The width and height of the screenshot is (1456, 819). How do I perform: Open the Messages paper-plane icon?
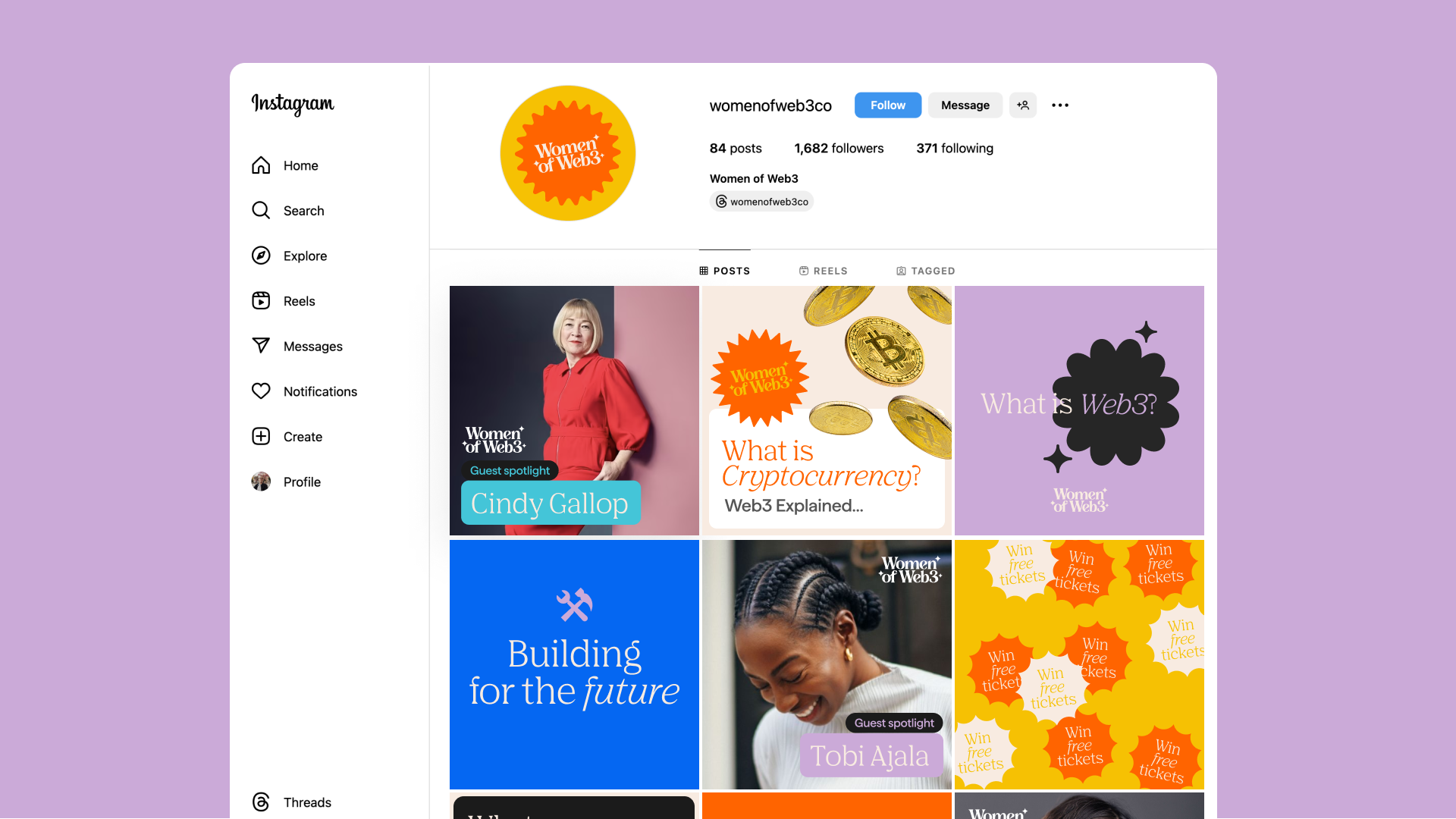coord(261,346)
